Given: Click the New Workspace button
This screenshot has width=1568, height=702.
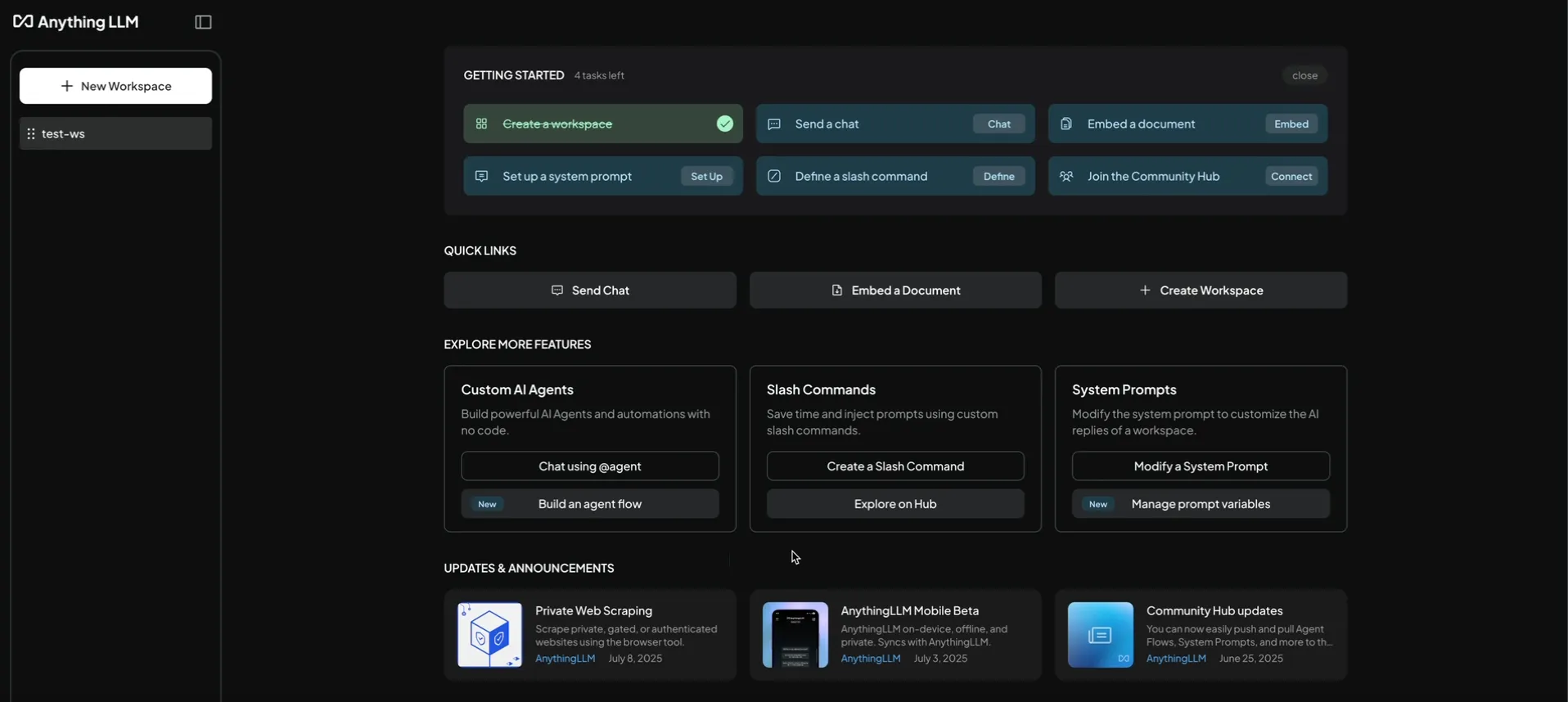Looking at the screenshot, I should coord(115,86).
